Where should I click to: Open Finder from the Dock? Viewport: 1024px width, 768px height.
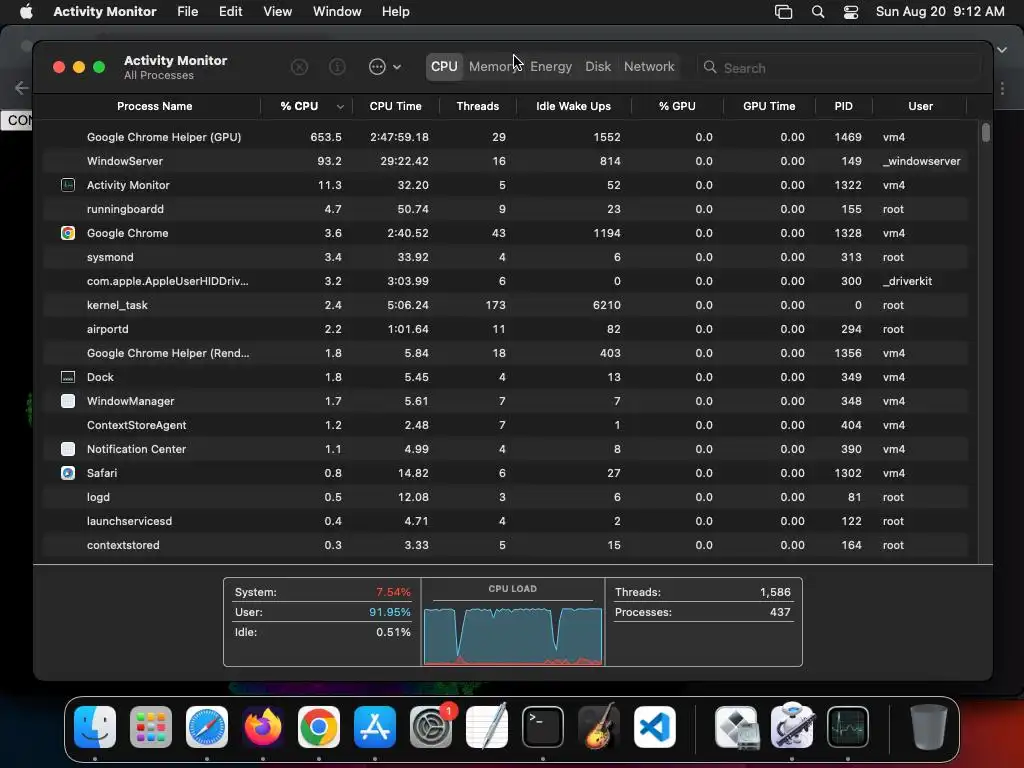point(95,727)
